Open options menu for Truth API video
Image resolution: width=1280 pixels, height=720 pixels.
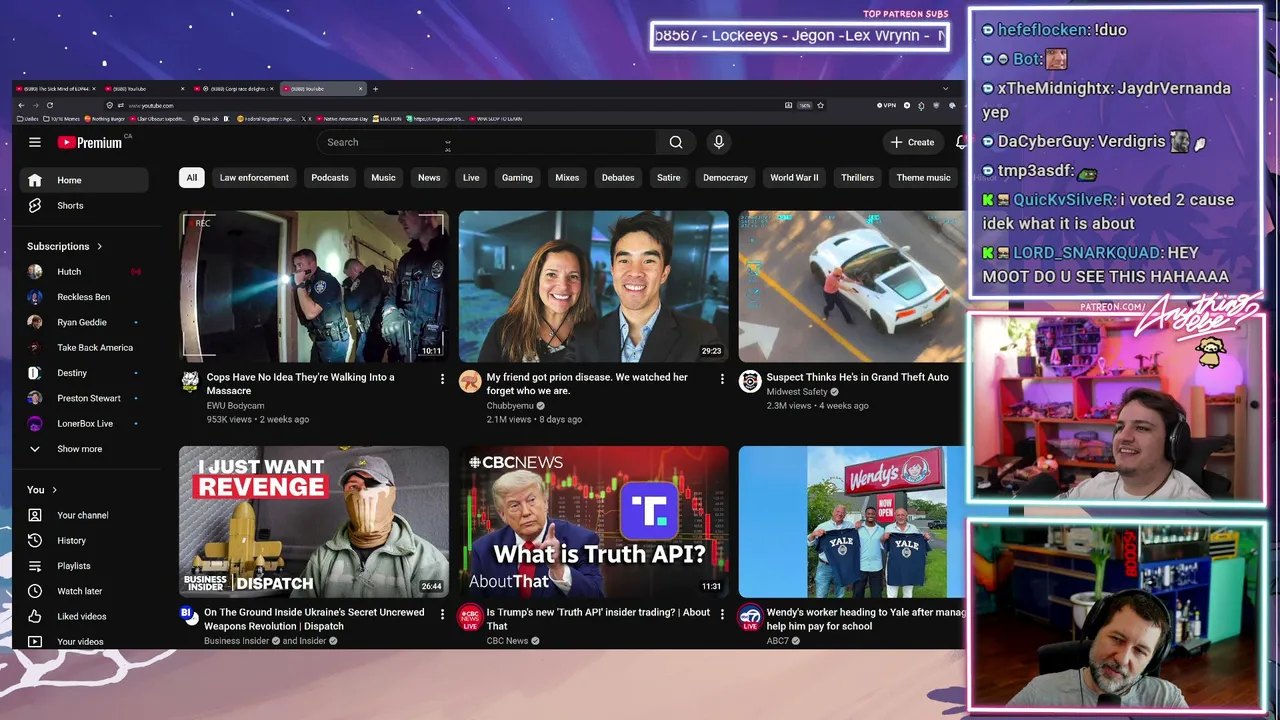click(x=722, y=614)
